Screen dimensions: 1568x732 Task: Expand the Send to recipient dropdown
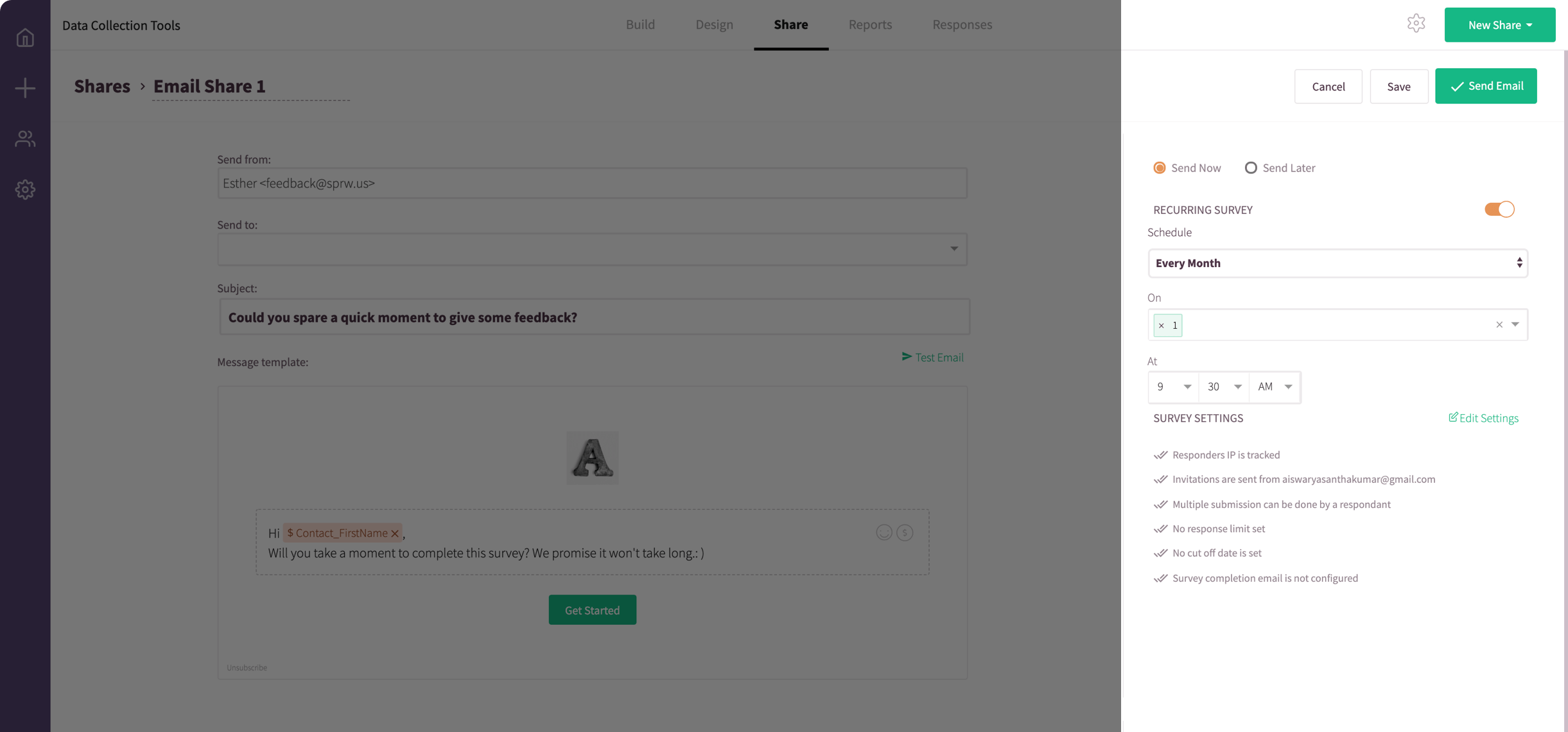point(954,249)
